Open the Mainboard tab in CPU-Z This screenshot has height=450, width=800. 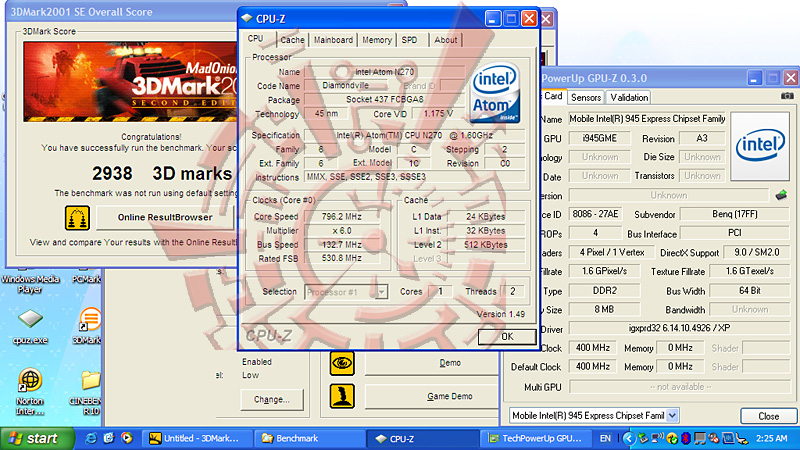click(333, 40)
